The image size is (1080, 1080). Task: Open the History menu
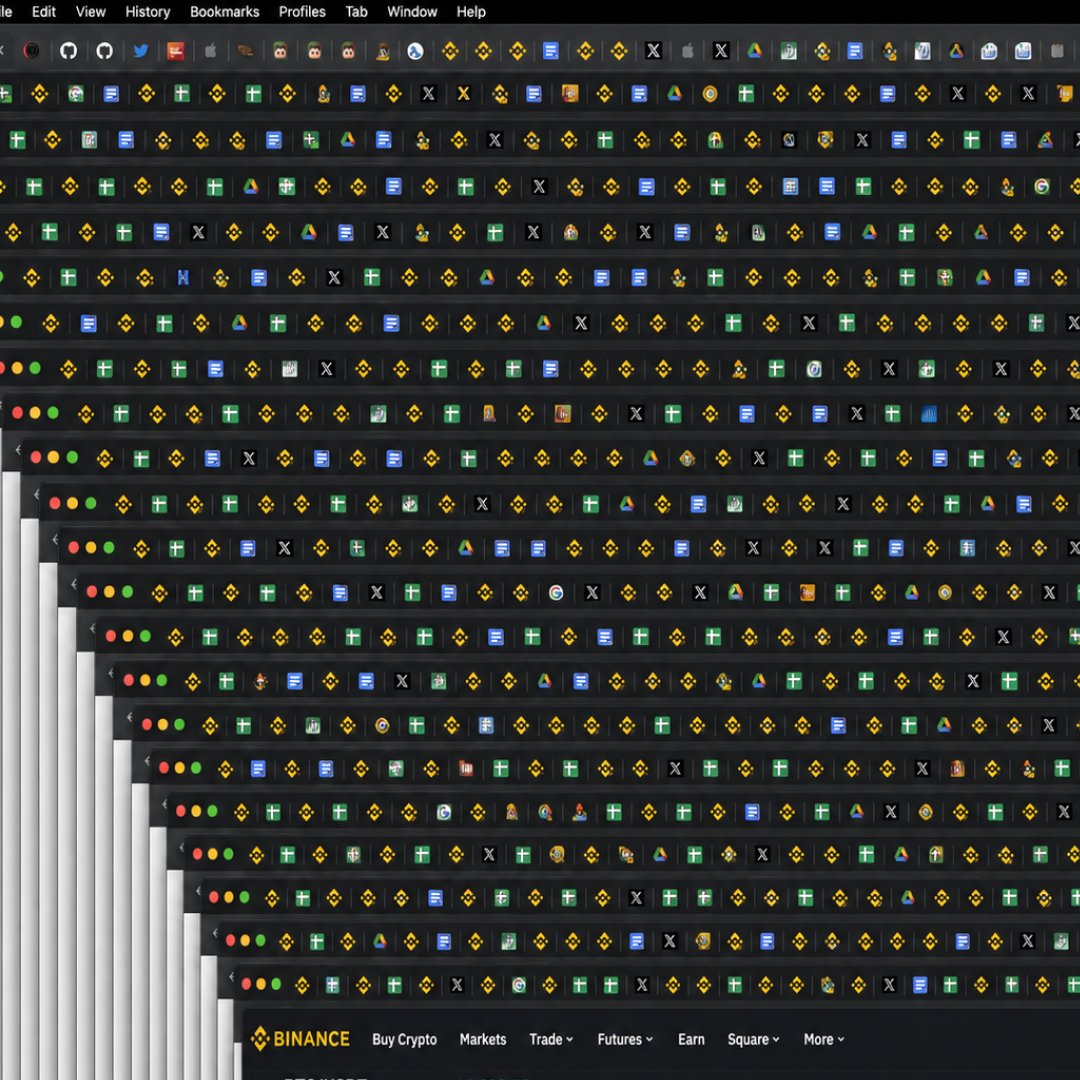coord(147,12)
